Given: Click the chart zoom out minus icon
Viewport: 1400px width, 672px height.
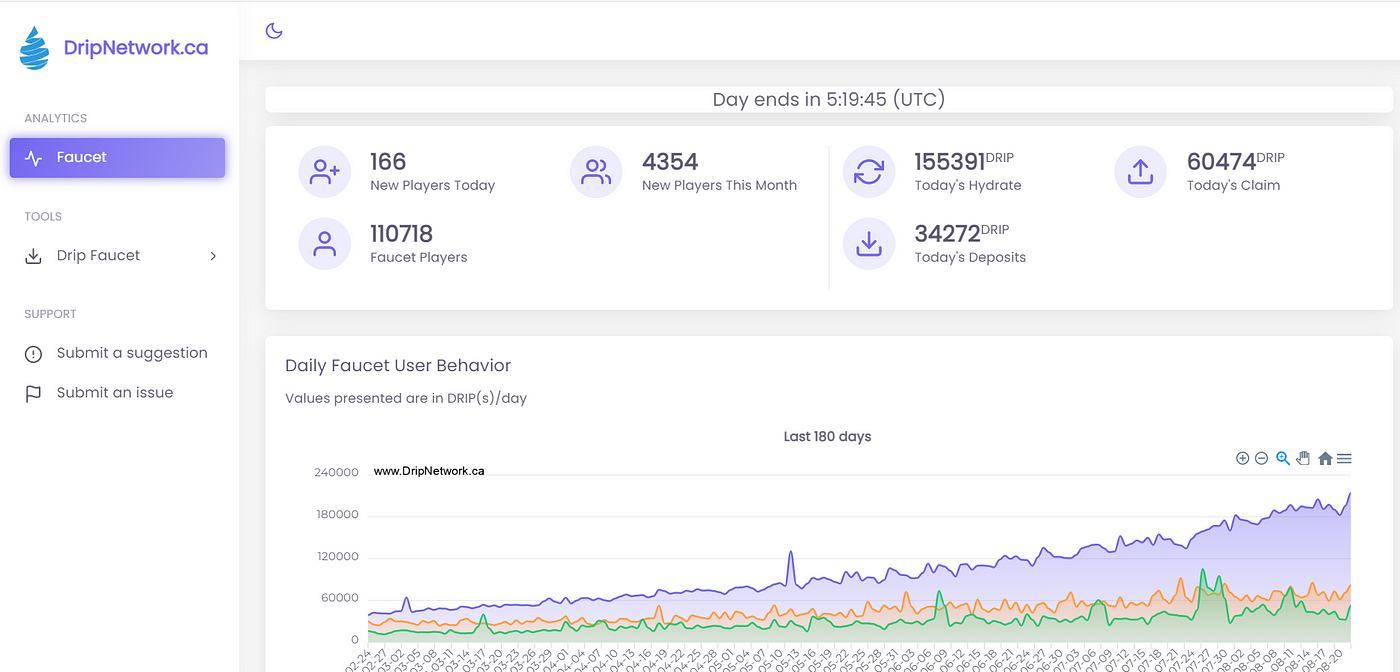Looking at the screenshot, I should click(x=1261, y=458).
